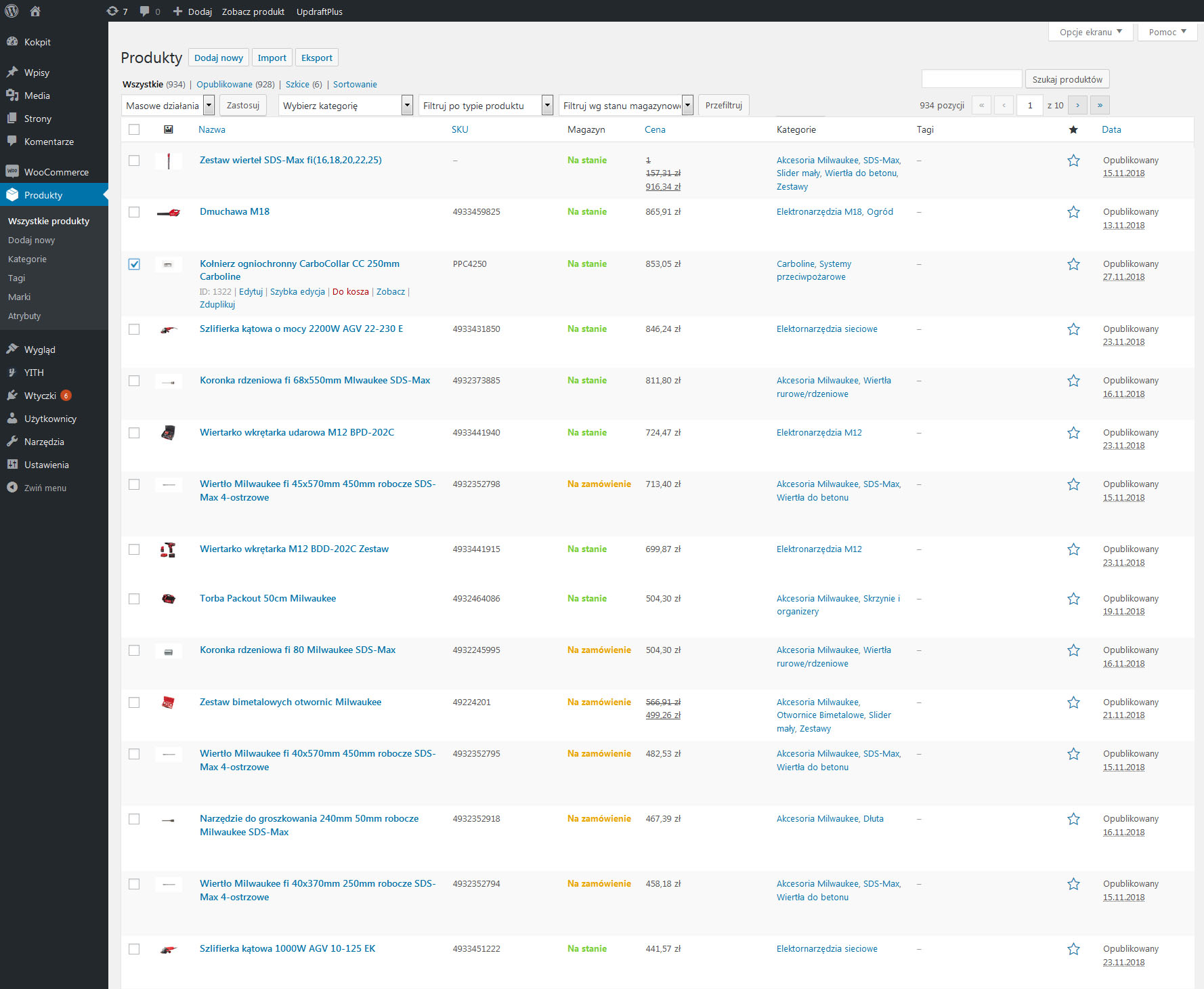The image size is (1204, 989).
Task: Select Zestaw bimetalowych otwornic checkbox
Action: click(134, 702)
